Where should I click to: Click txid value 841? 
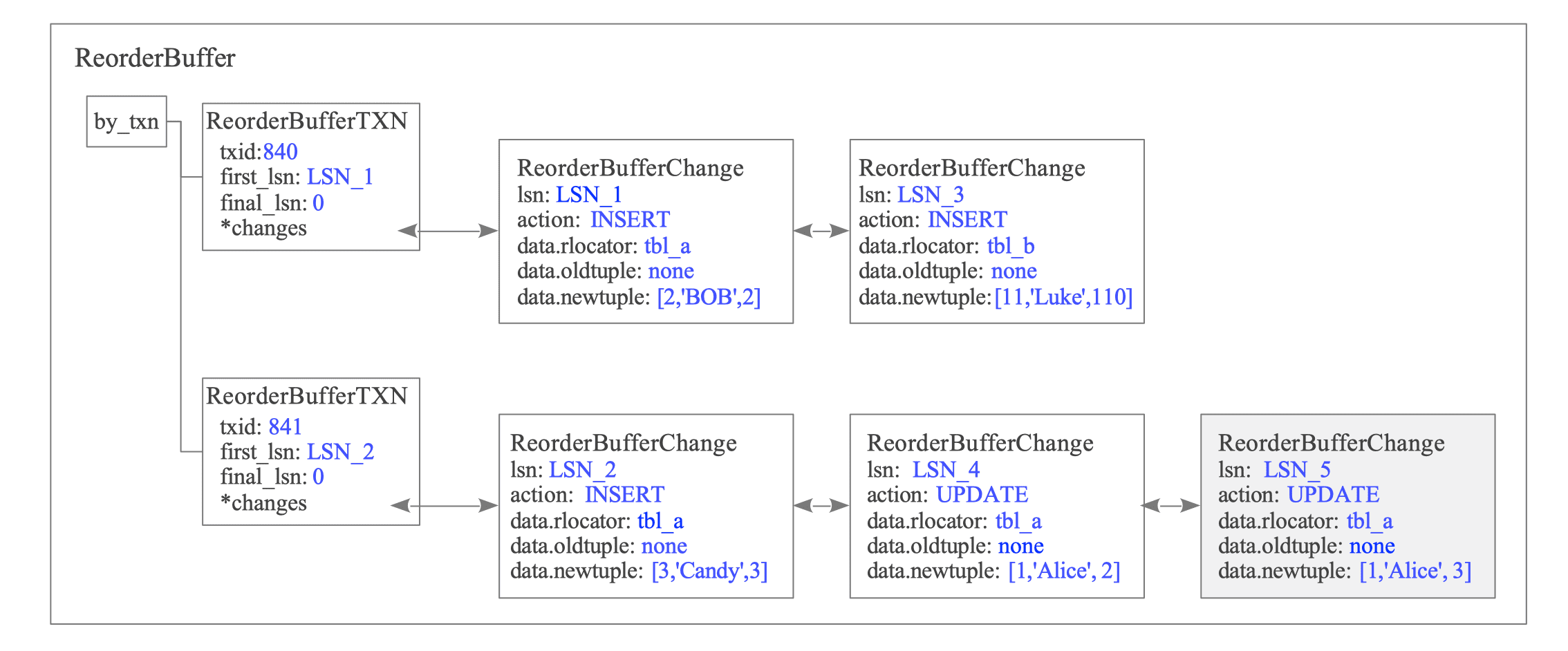[285, 426]
